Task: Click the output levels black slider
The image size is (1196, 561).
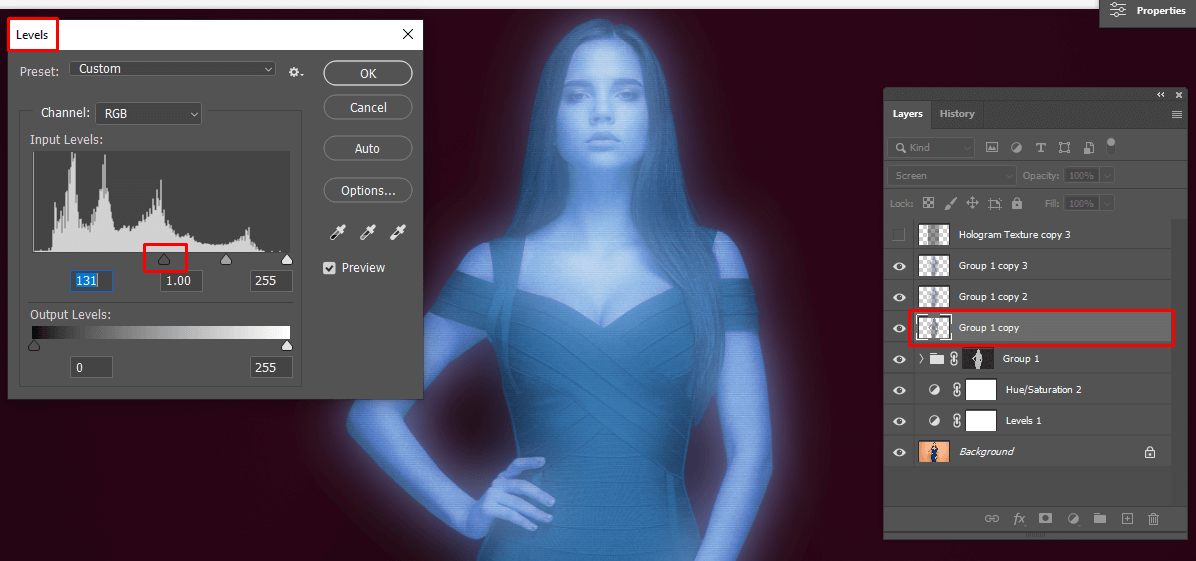Action: (34, 346)
